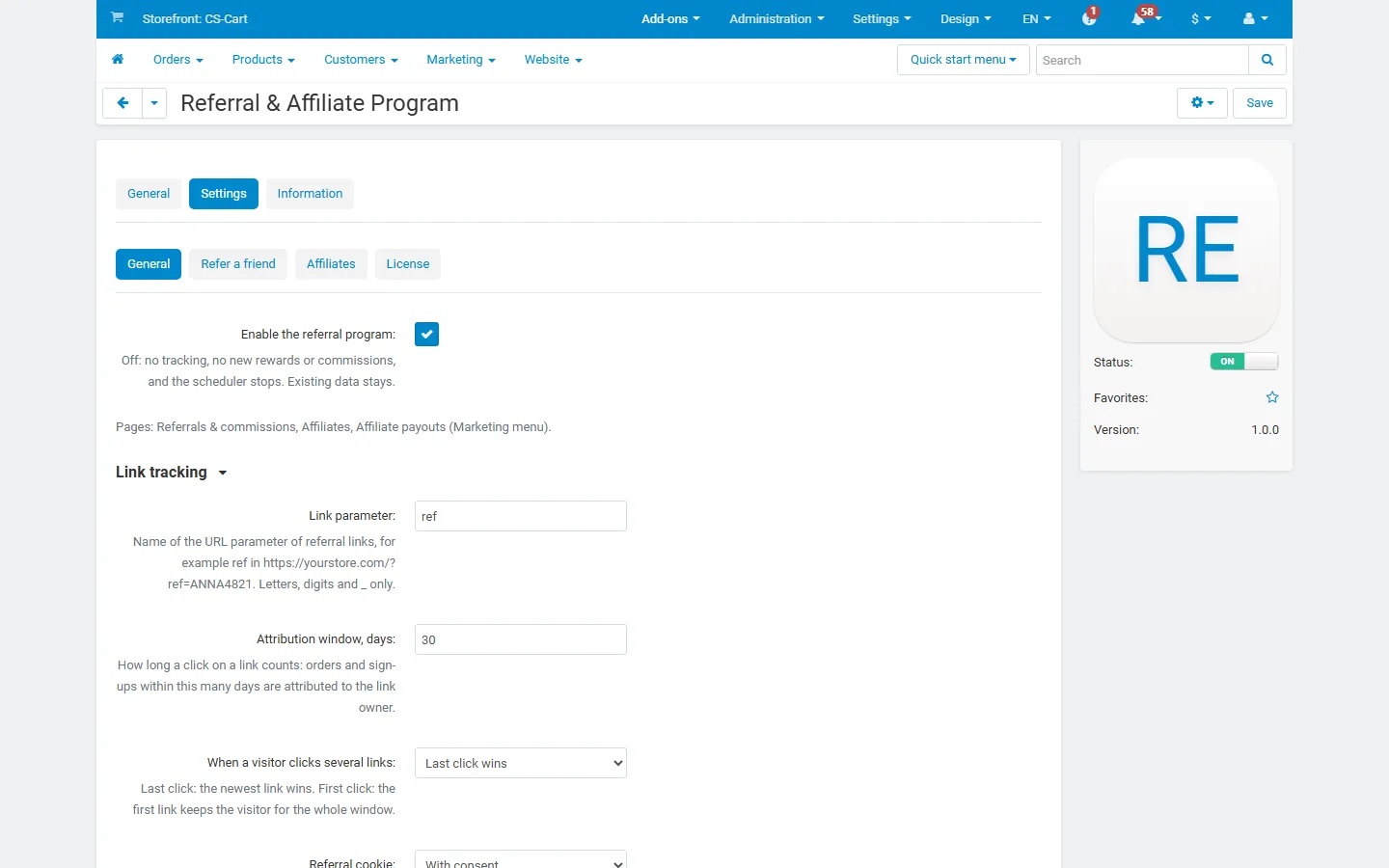Click the storefront cart icon
The height and width of the screenshot is (868, 1389).
pos(117,17)
